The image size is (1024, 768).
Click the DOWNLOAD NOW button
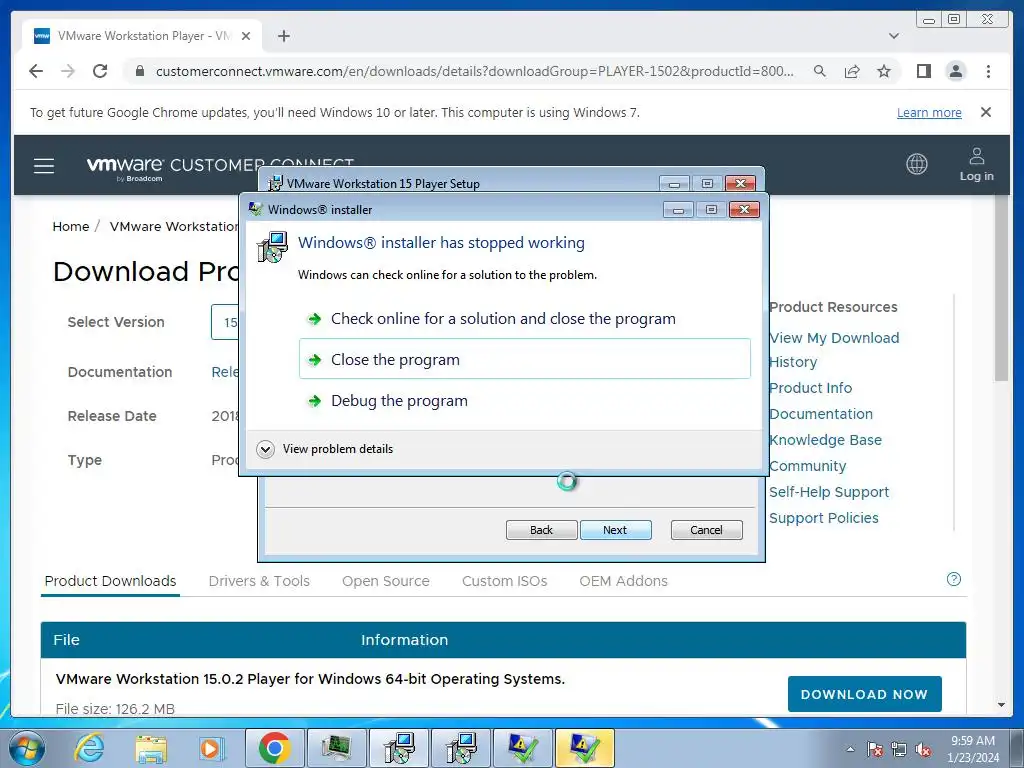(x=865, y=694)
